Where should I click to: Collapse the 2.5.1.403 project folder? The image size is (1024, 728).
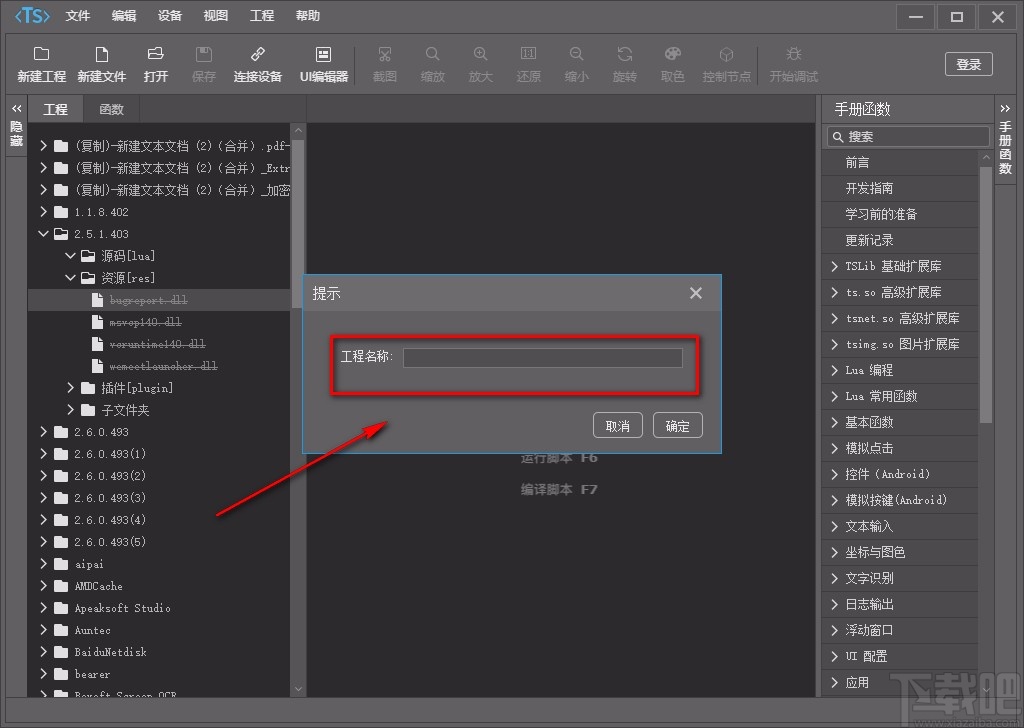[44, 234]
